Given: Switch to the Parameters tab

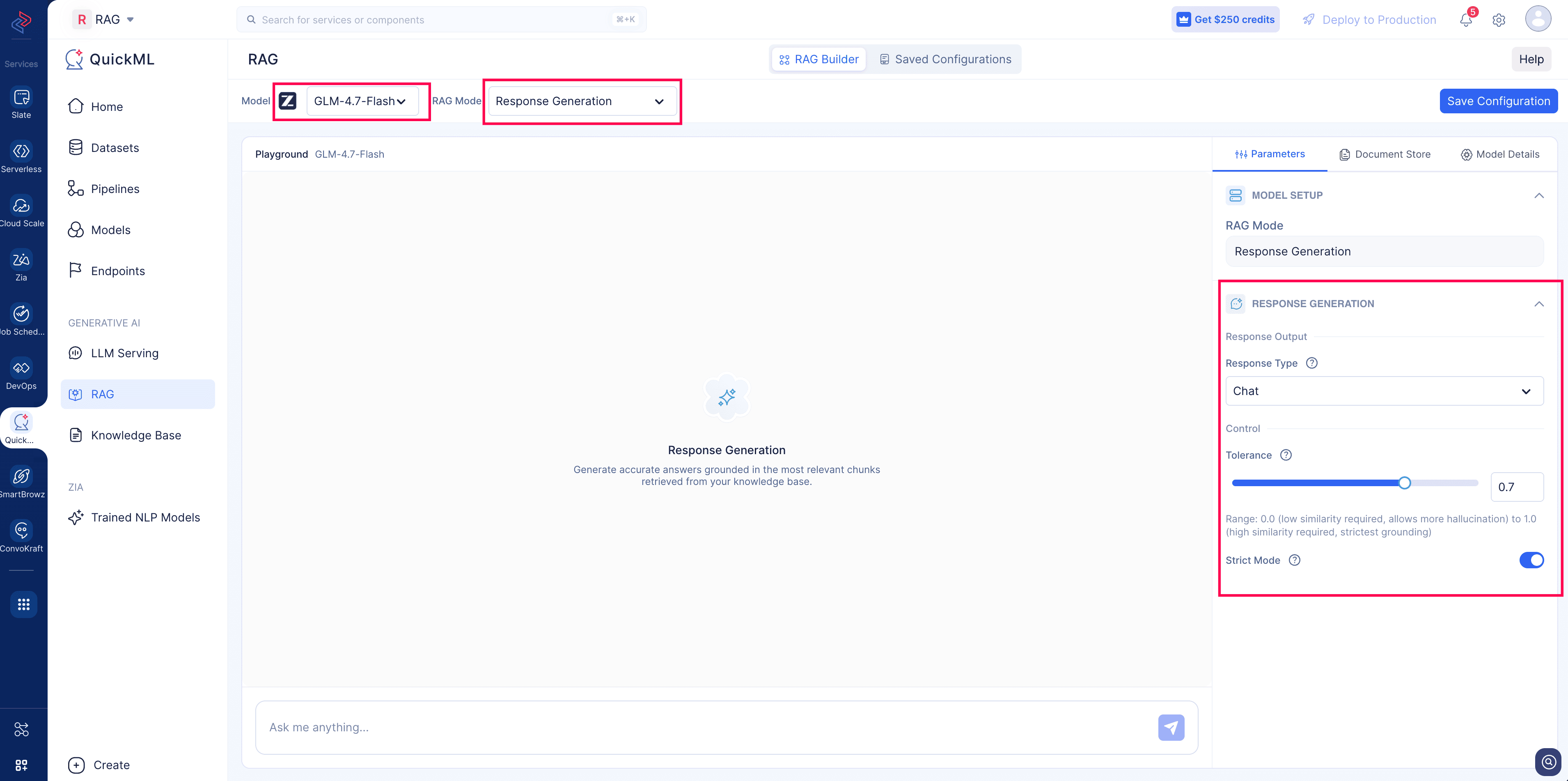Looking at the screenshot, I should click(1270, 154).
